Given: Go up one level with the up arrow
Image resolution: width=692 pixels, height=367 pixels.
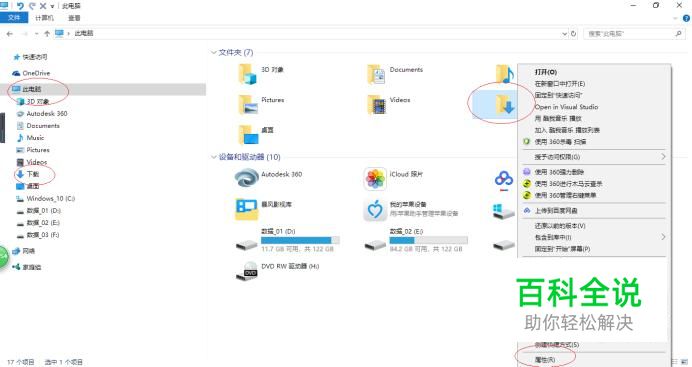Looking at the screenshot, I should pyautogui.click(x=47, y=34).
